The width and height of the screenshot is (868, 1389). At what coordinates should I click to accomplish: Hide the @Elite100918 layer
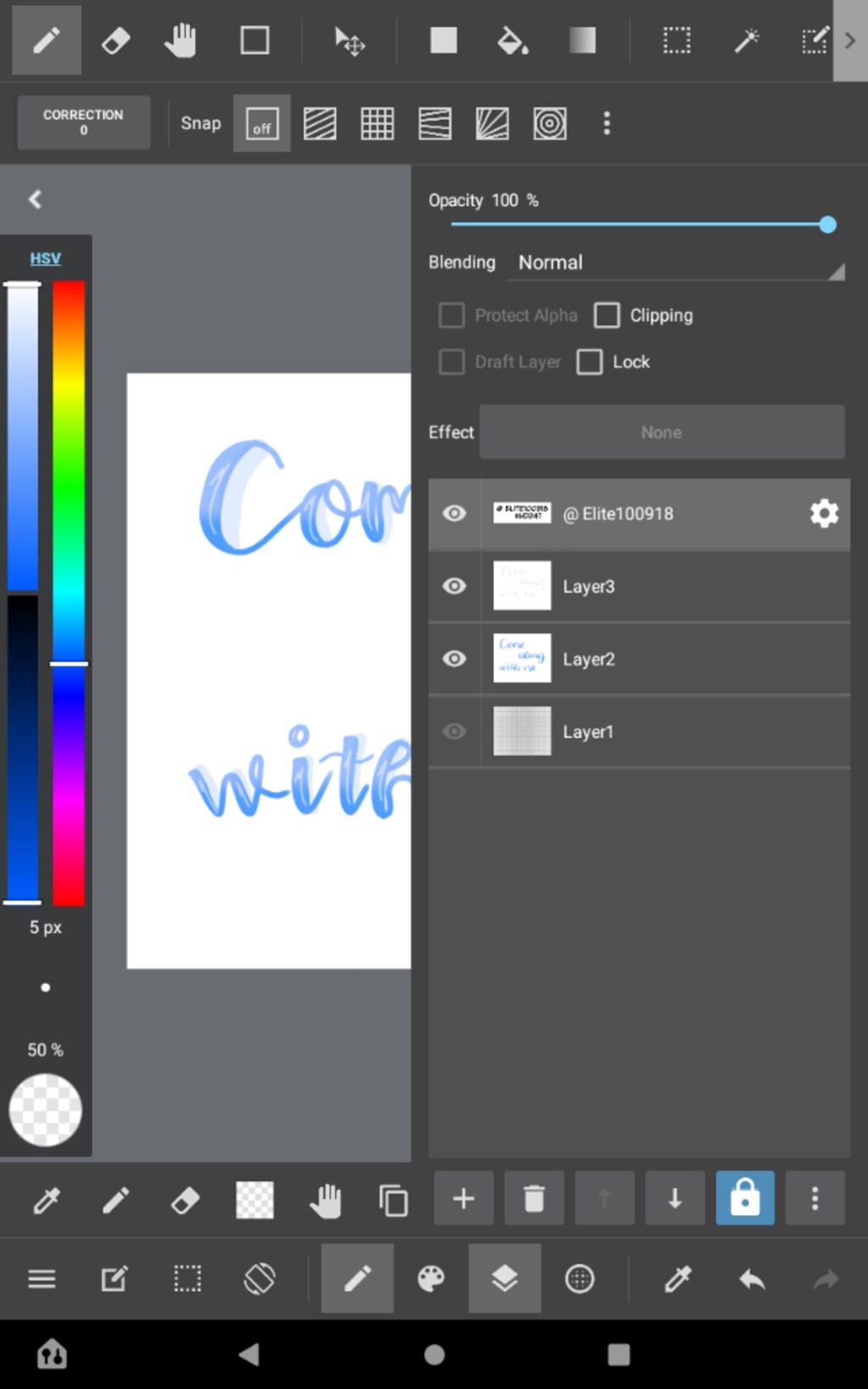pyautogui.click(x=454, y=513)
